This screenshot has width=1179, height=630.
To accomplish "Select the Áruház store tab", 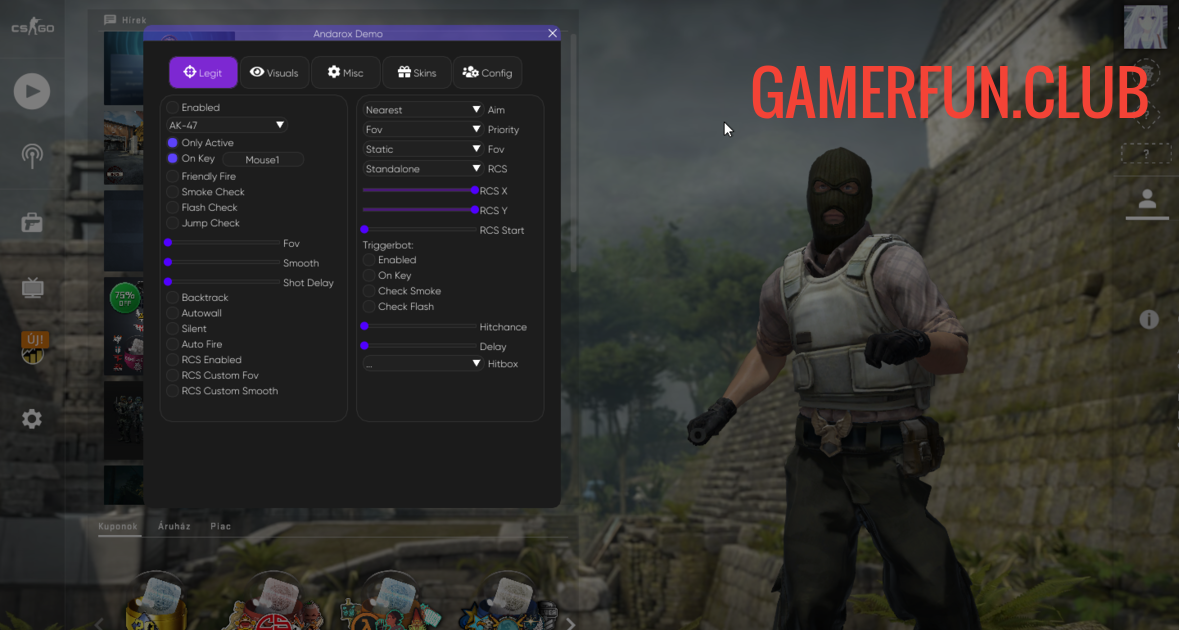I will pos(174,526).
